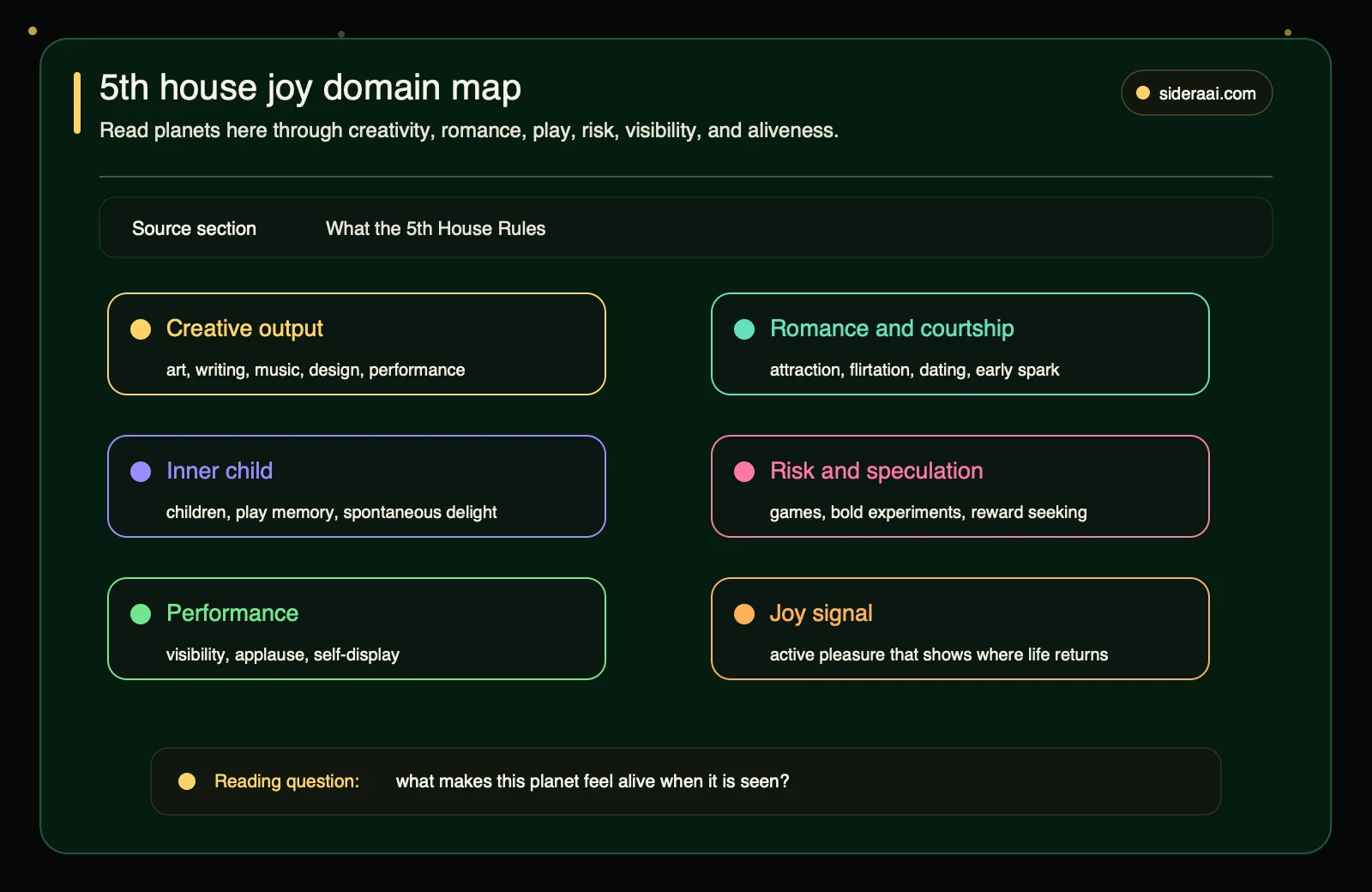
Task: Click 'What the 5th House Rules' text
Action: [436, 228]
